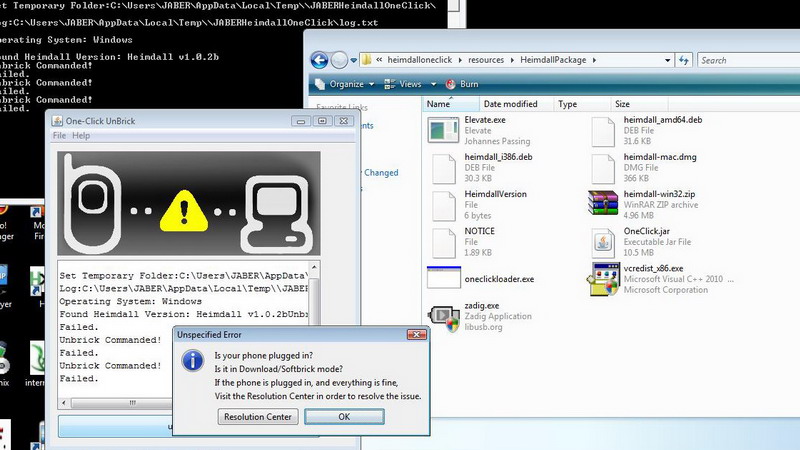Click 'Operating System: Windows' in log pane
The height and width of the screenshot is (450, 800).
coord(130,301)
